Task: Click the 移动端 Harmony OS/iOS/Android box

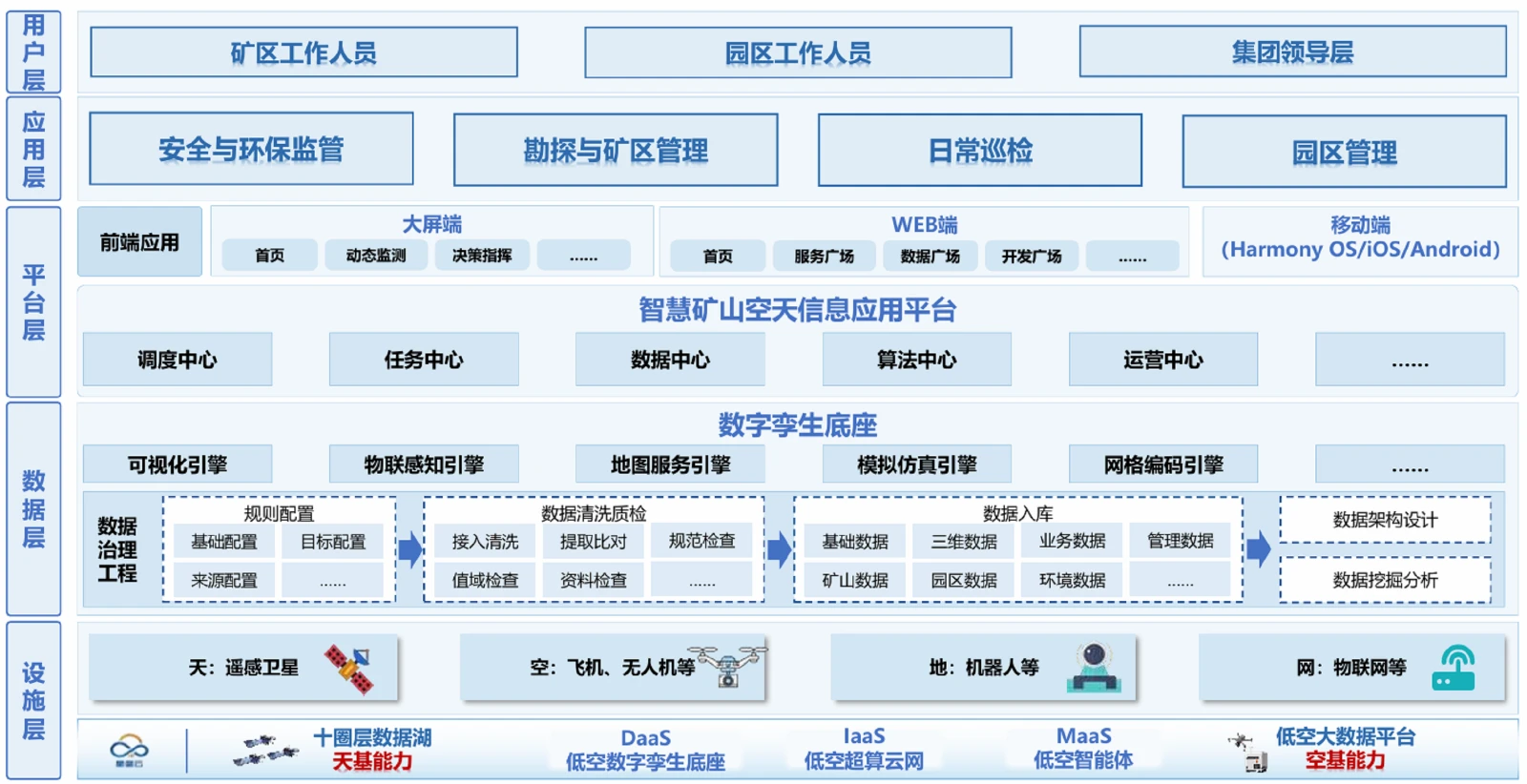Action: click(x=1360, y=242)
